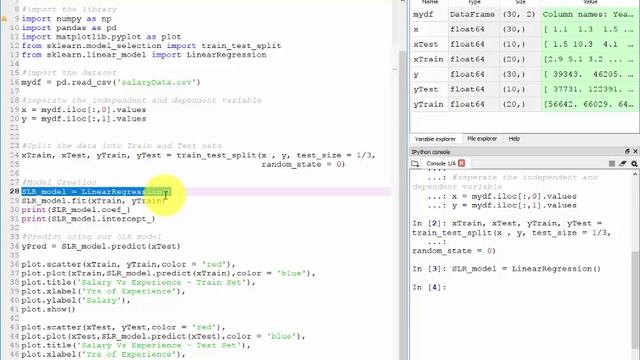Click the #Model Creation comment line
The width and height of the screenshot is (640, 360).
59,182
